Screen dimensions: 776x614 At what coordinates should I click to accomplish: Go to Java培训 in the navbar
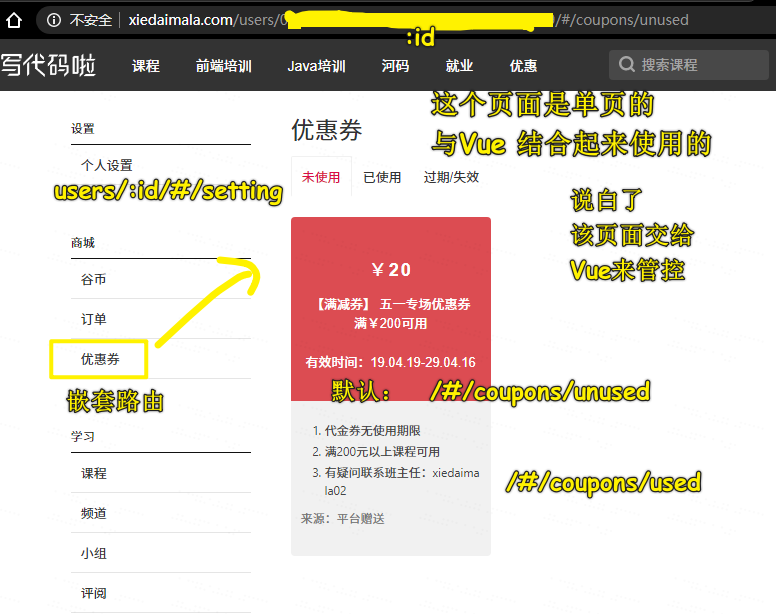coord(317,66)
